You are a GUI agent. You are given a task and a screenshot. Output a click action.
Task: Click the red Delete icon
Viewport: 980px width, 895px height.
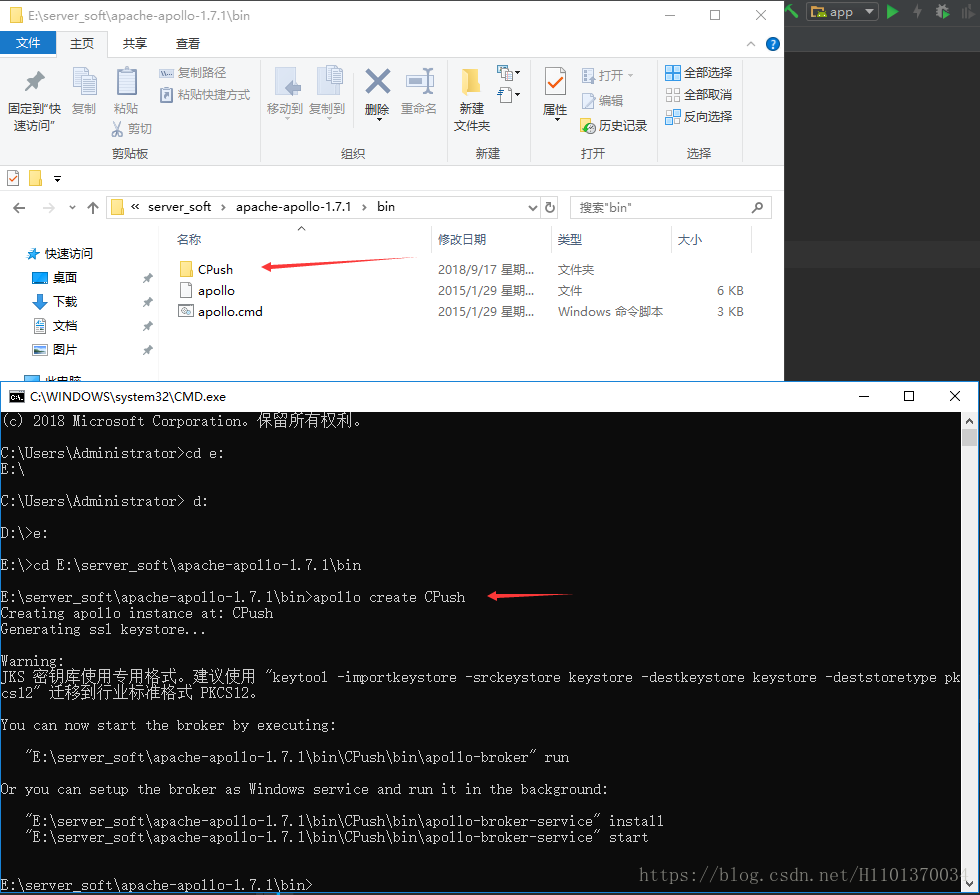[378, 92]
